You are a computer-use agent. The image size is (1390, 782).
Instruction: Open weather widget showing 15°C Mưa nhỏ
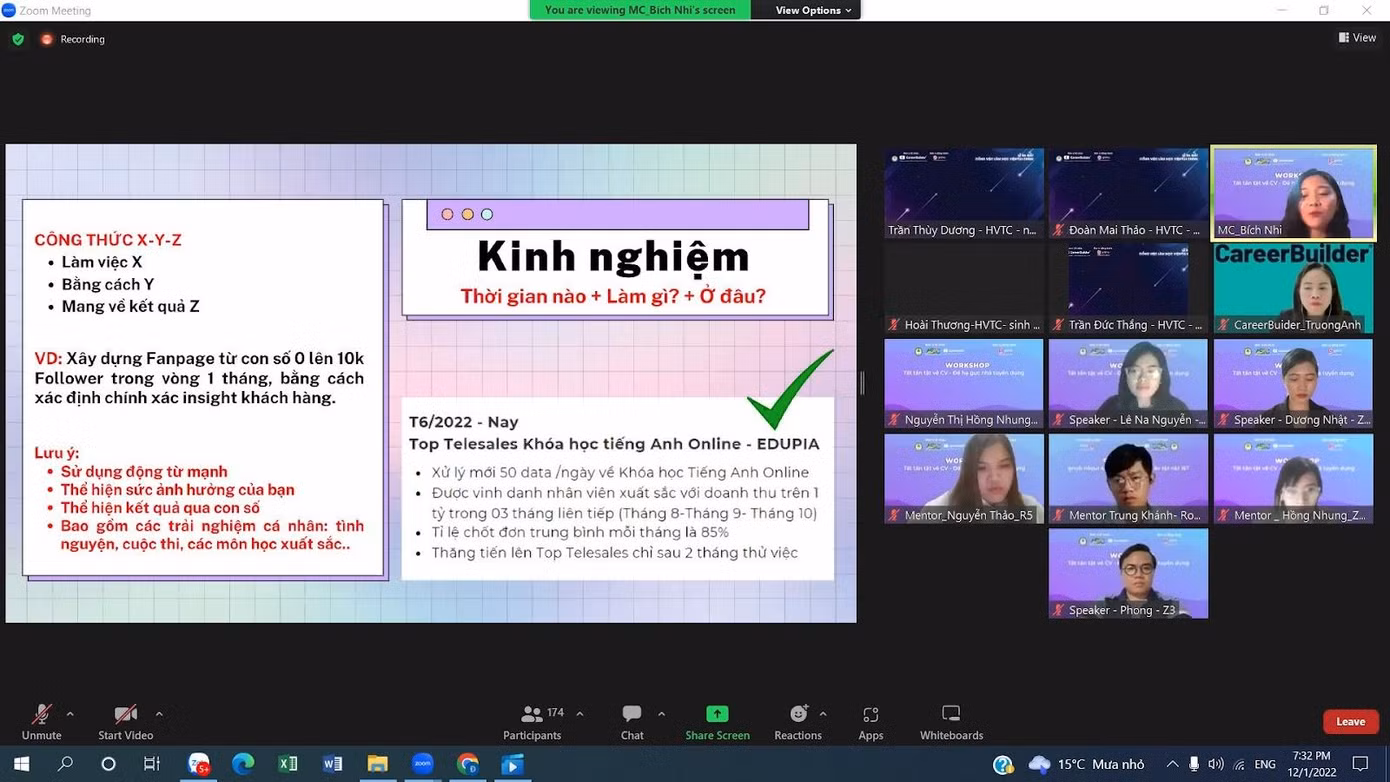(1087, 765)
